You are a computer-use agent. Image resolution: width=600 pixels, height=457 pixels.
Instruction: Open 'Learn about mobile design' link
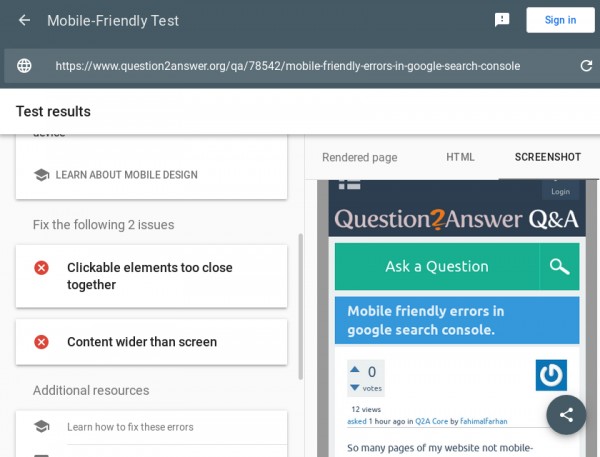pos(126,175)
